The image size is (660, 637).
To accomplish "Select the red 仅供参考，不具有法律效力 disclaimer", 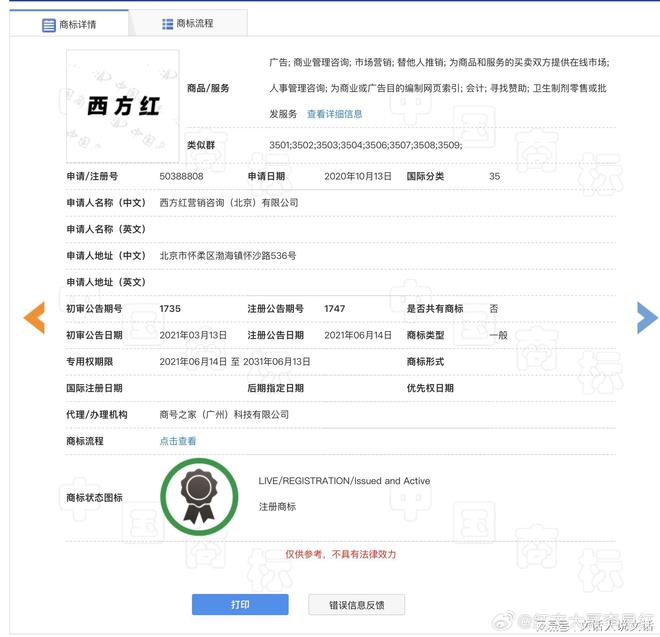I will coord(341,554).
